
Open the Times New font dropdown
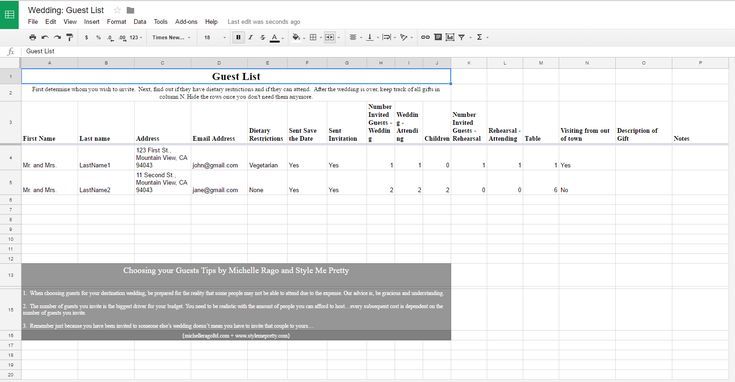click(171, 37)
